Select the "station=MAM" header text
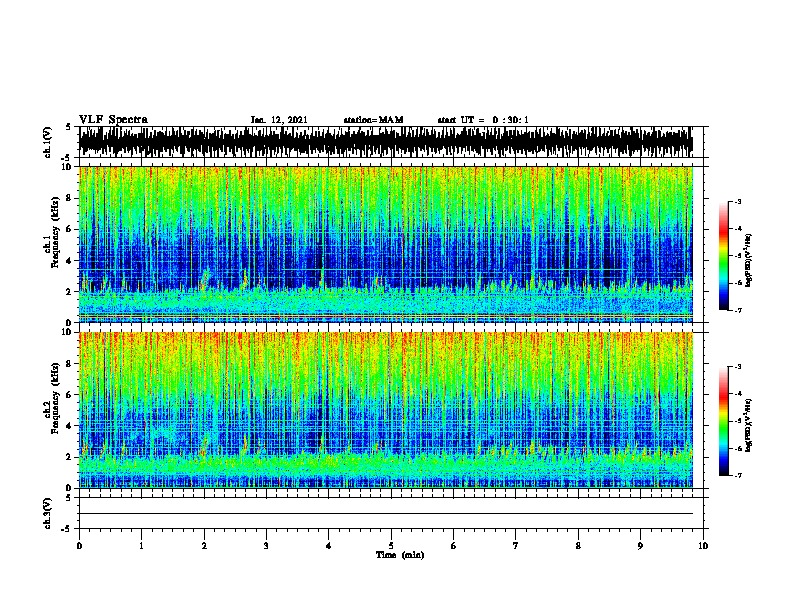 (373, 120)
